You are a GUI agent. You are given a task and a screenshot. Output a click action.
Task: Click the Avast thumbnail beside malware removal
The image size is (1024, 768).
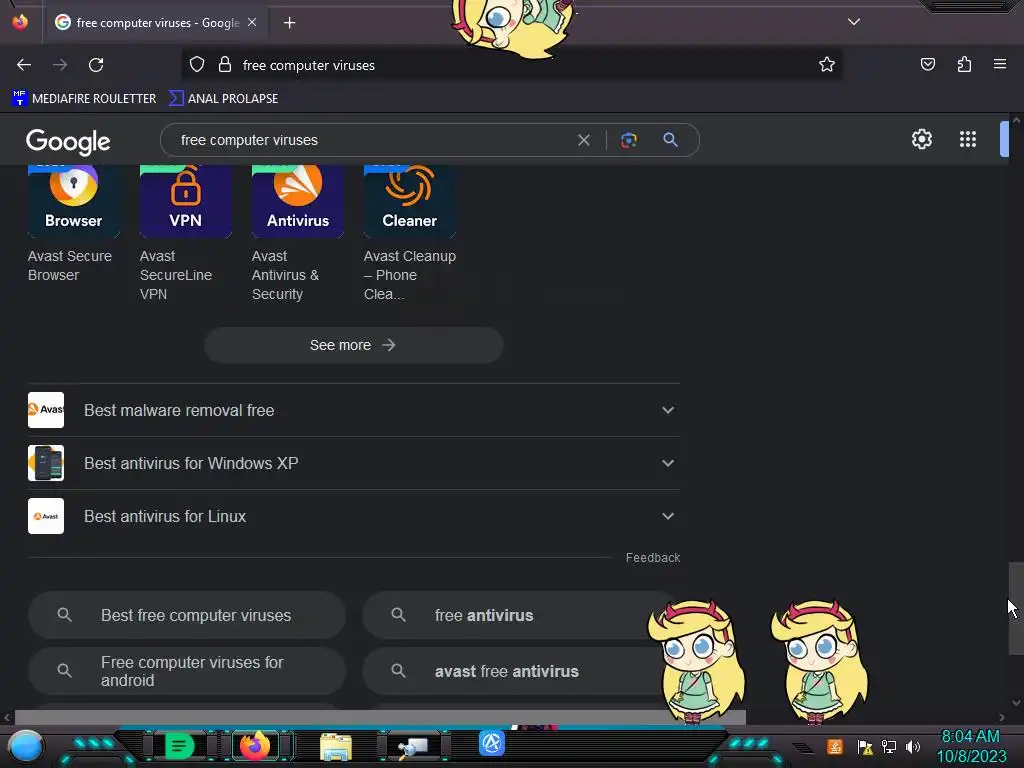coord(46,410)
